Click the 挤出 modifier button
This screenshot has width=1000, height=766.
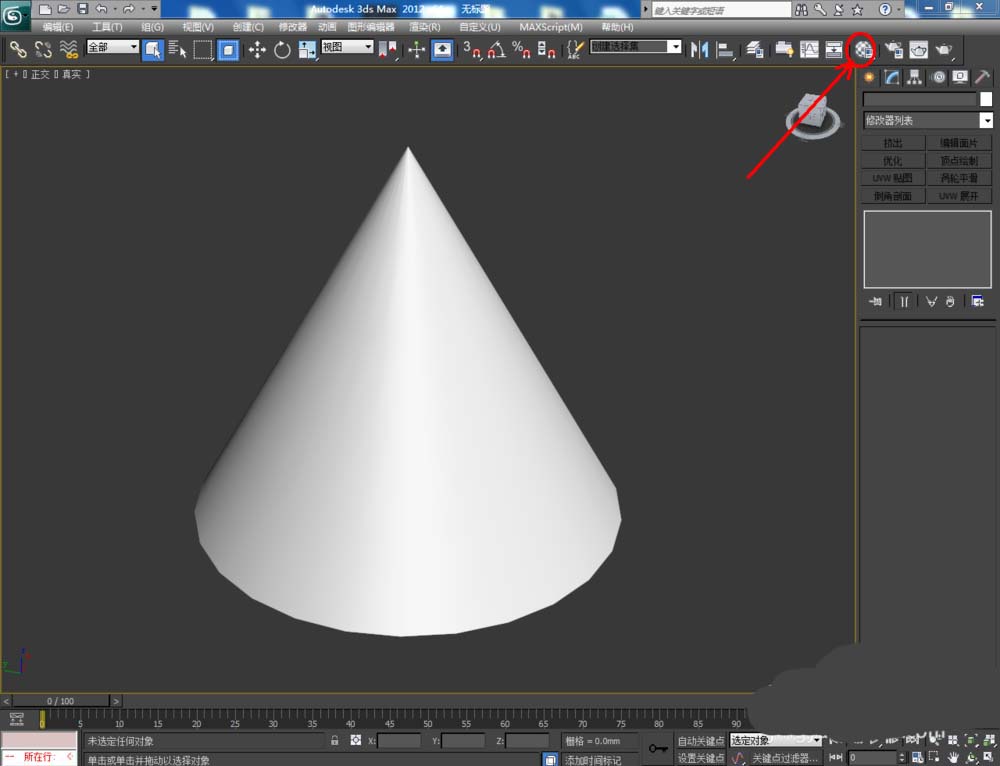[892, 144]
